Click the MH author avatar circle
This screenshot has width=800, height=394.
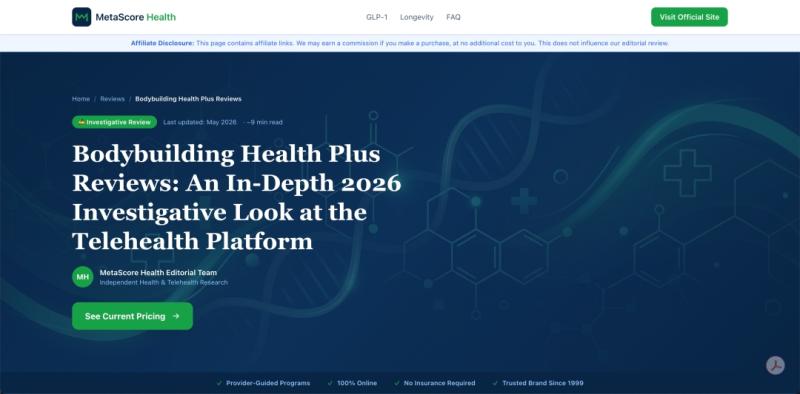(x=83, y=277)
